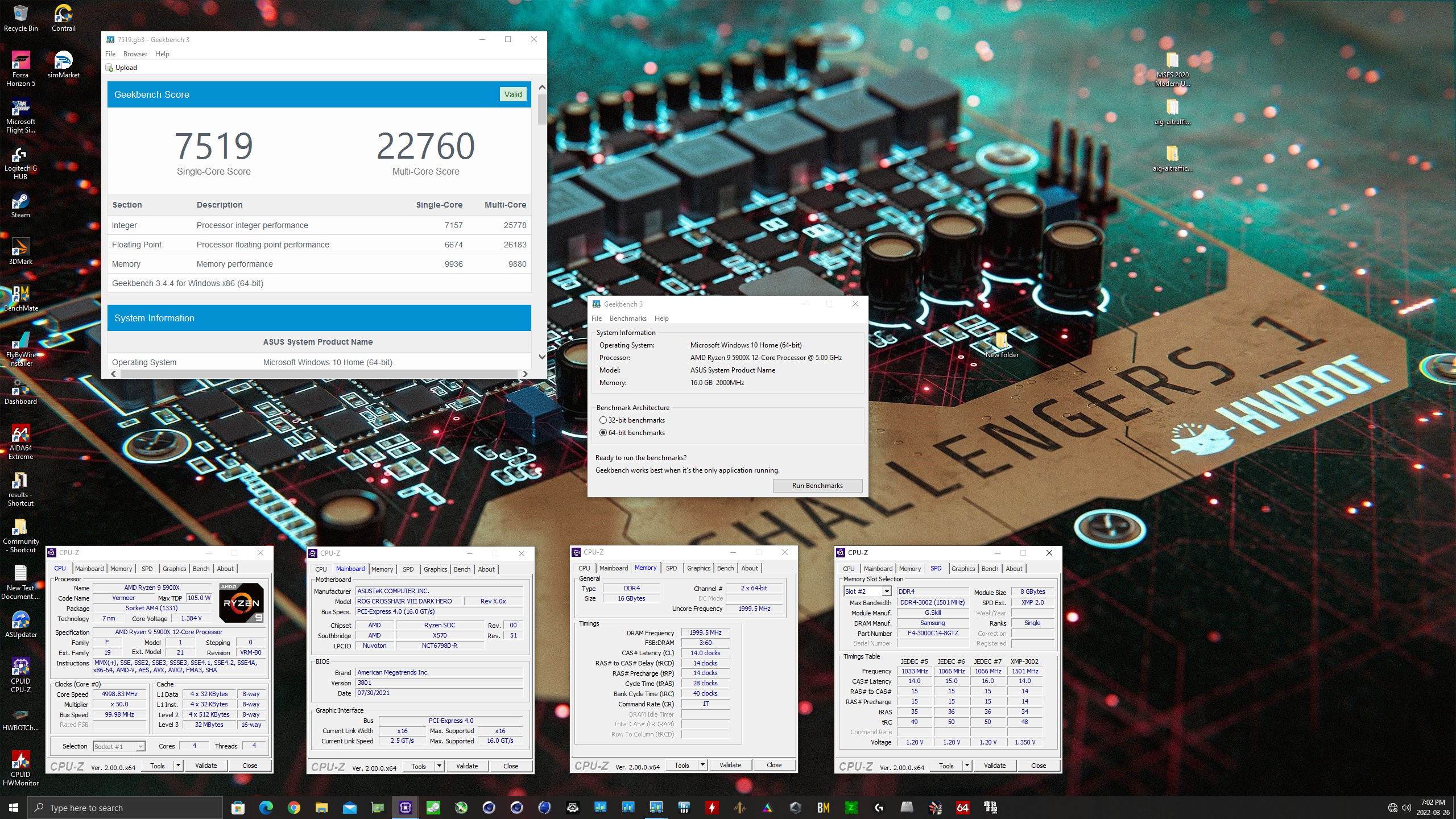Image resolution: width=1456 pixels, height=819 pixels.
Task: Expand Tools dropdown arrow in Memory window
Action: (702, 765)
